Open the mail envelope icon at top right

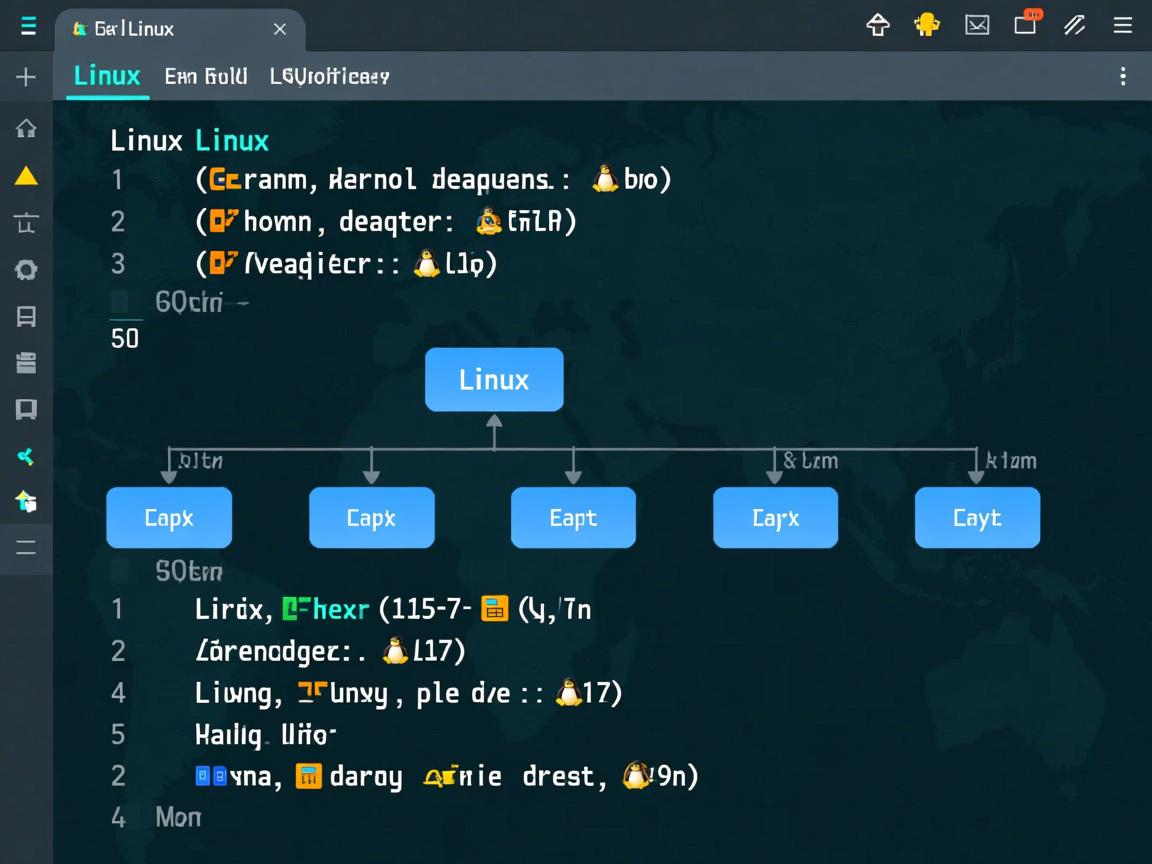point(976,25)
